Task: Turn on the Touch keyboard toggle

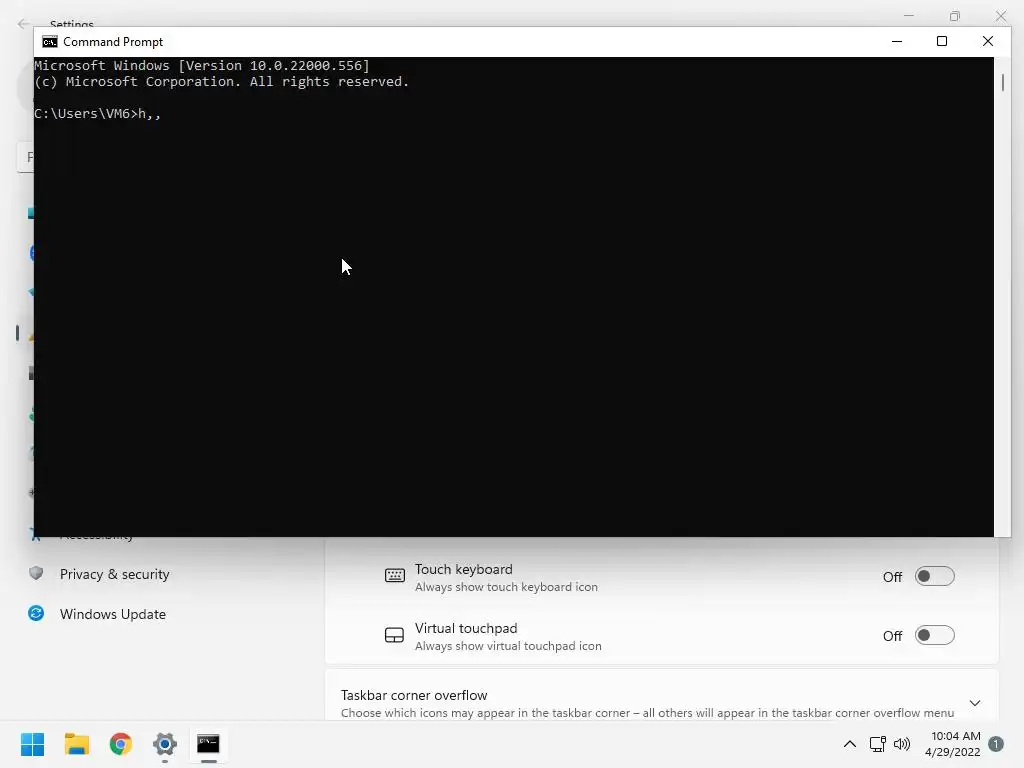Action: (x=935, y=577)
